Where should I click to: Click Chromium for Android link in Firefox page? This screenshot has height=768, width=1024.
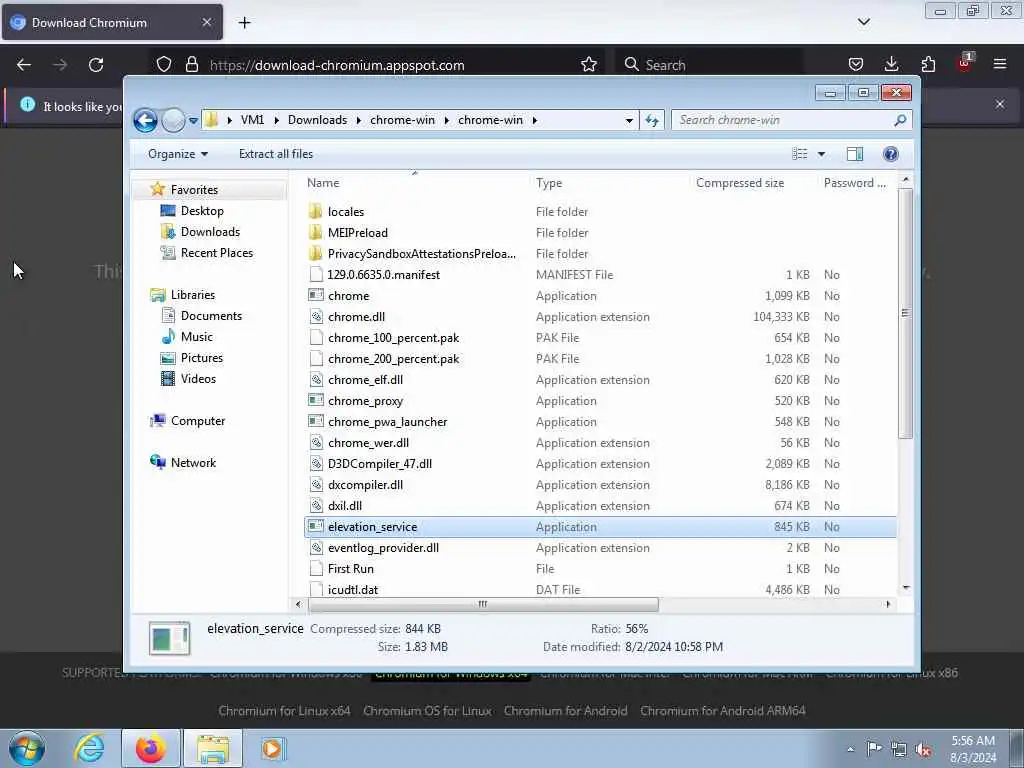click(x=566, y=711)
